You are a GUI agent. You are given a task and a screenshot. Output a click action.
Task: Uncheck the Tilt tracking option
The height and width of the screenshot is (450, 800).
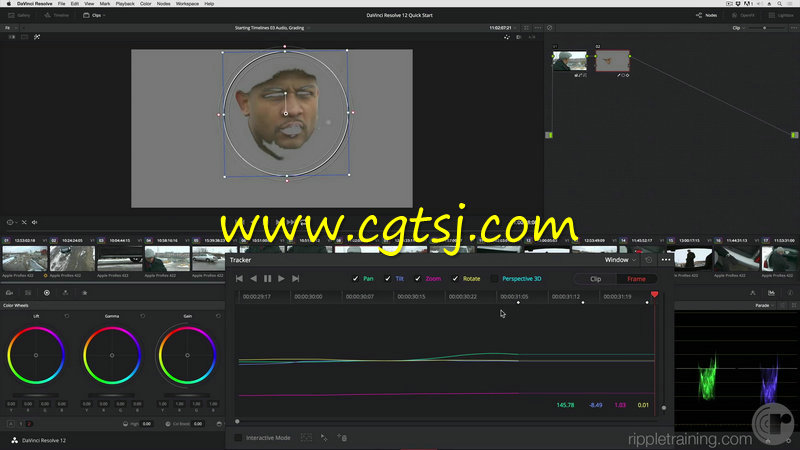pyautogui.click(x=388, y=279)
